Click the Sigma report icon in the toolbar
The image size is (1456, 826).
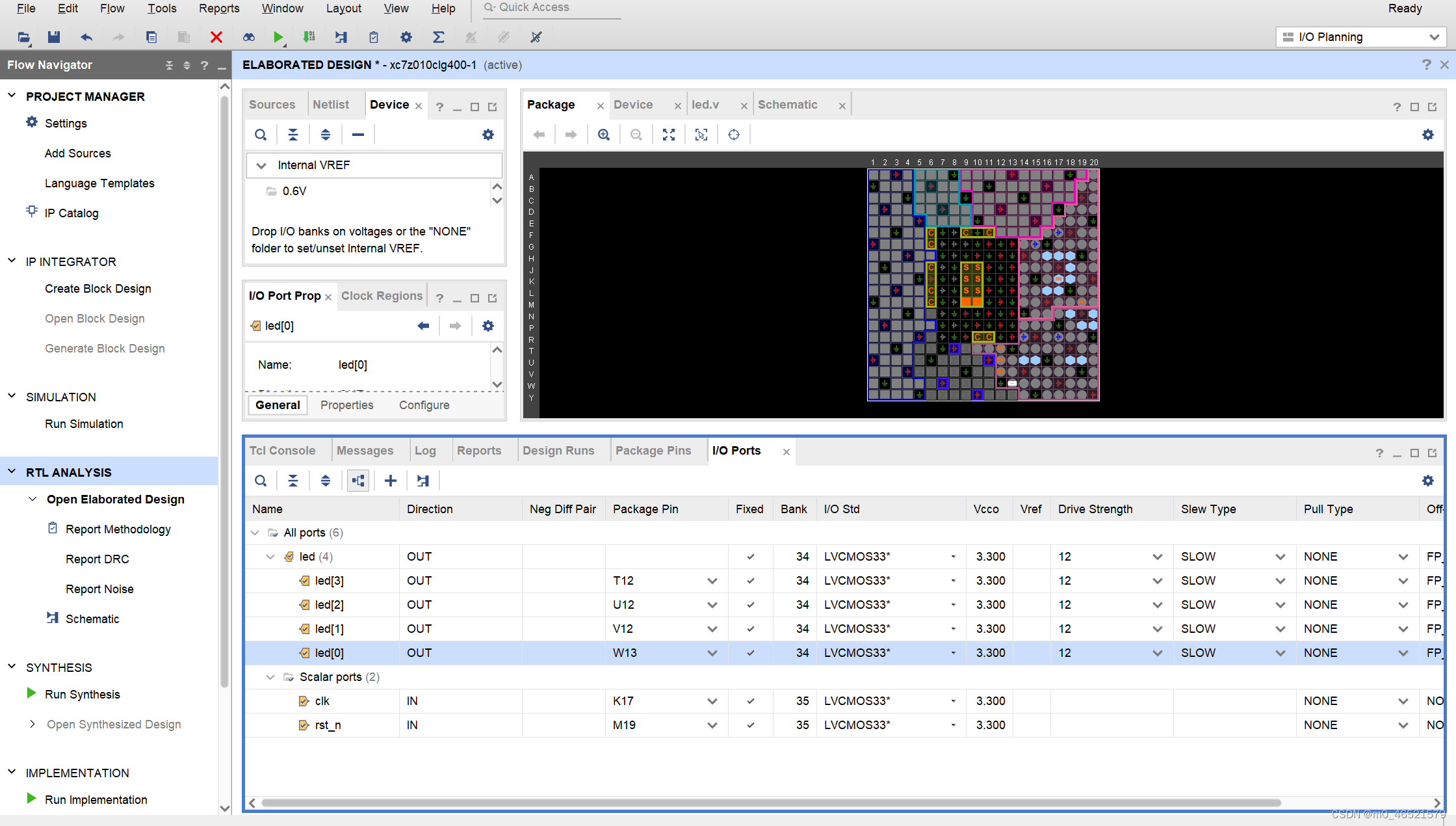pos(439,37)
